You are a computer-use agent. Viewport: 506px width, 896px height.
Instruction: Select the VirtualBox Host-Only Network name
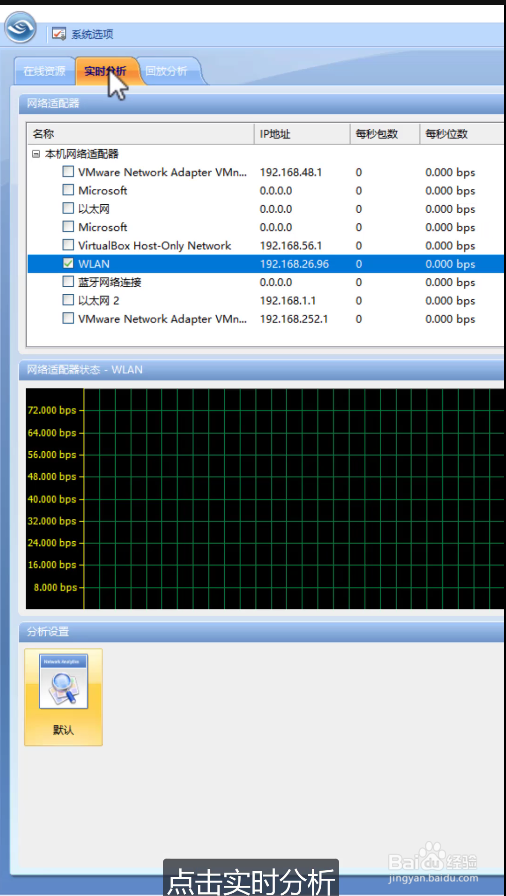click(154, 246)
